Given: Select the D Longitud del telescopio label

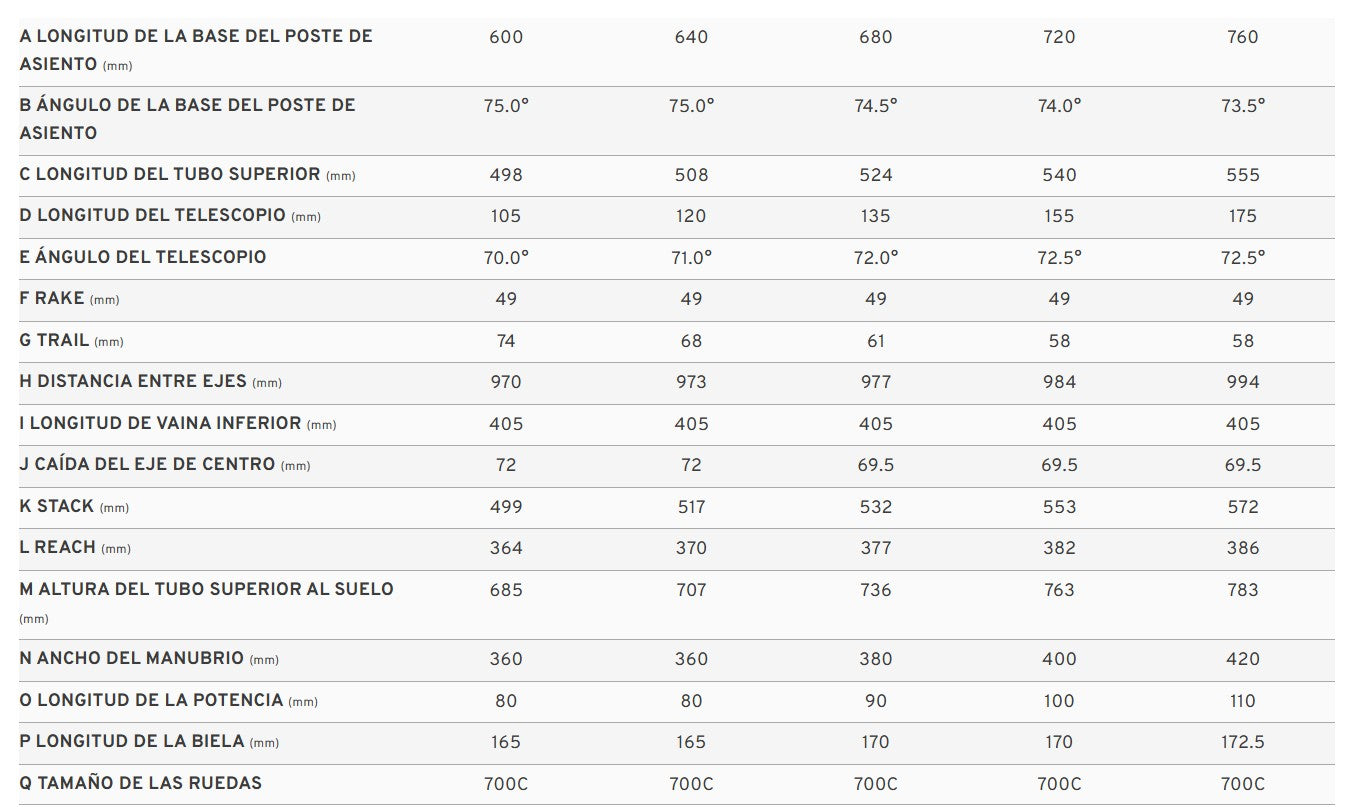Looking at the screenshot, I should point(170,215).
